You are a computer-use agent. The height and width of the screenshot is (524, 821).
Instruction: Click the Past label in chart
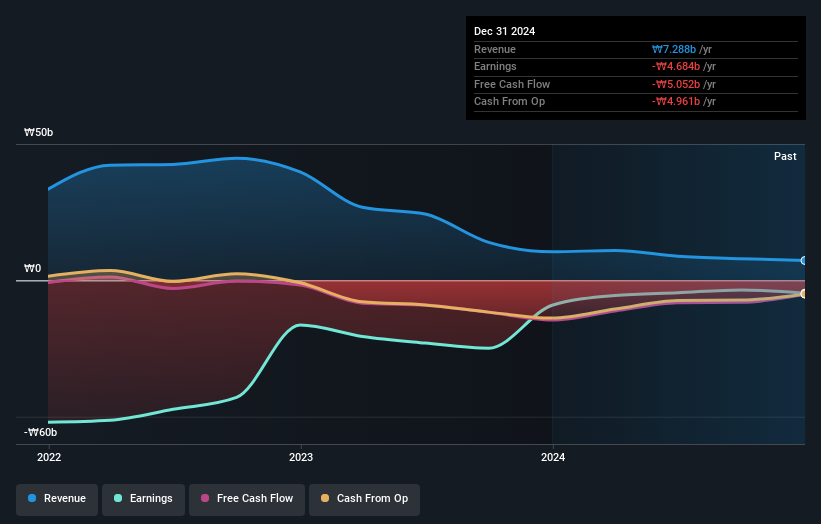pos(785,156)
